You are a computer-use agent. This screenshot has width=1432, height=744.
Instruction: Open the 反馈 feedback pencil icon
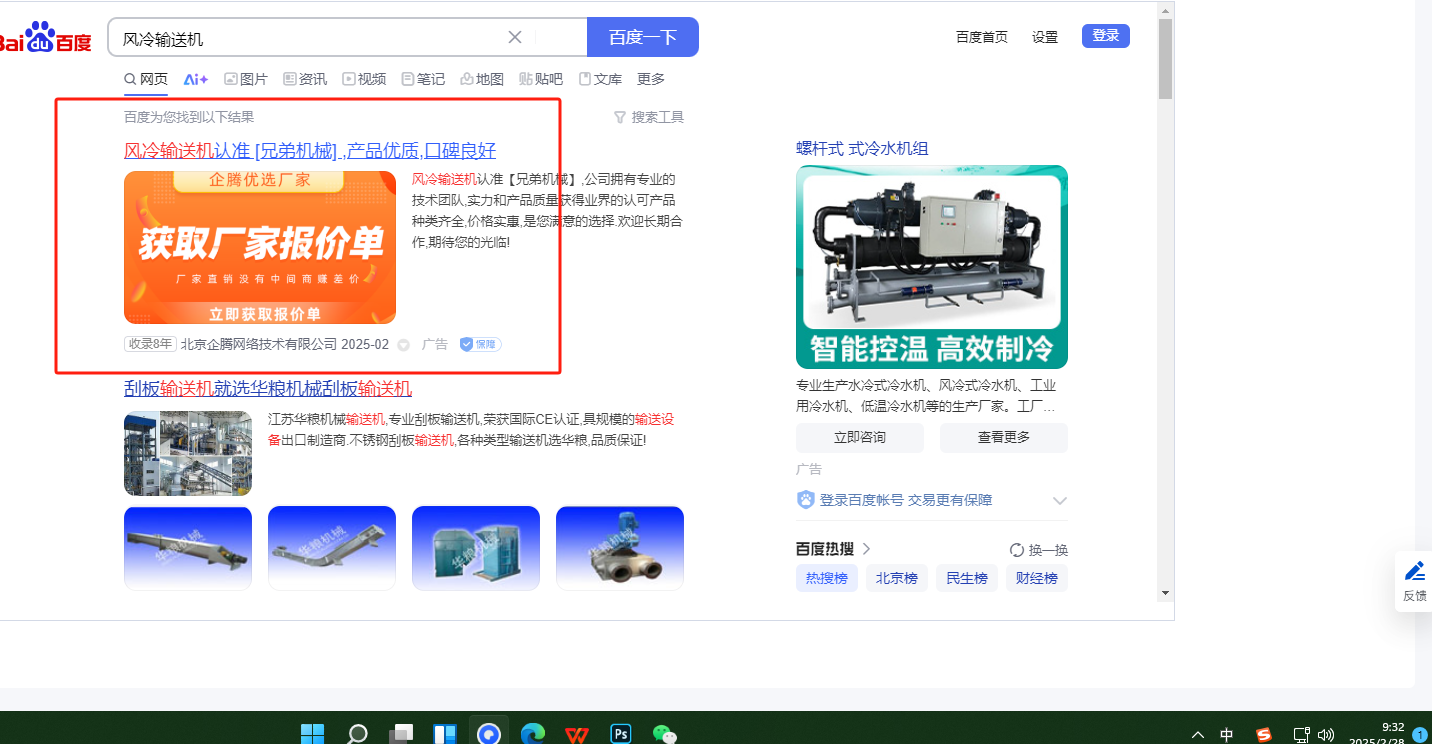pos(1414,571)
